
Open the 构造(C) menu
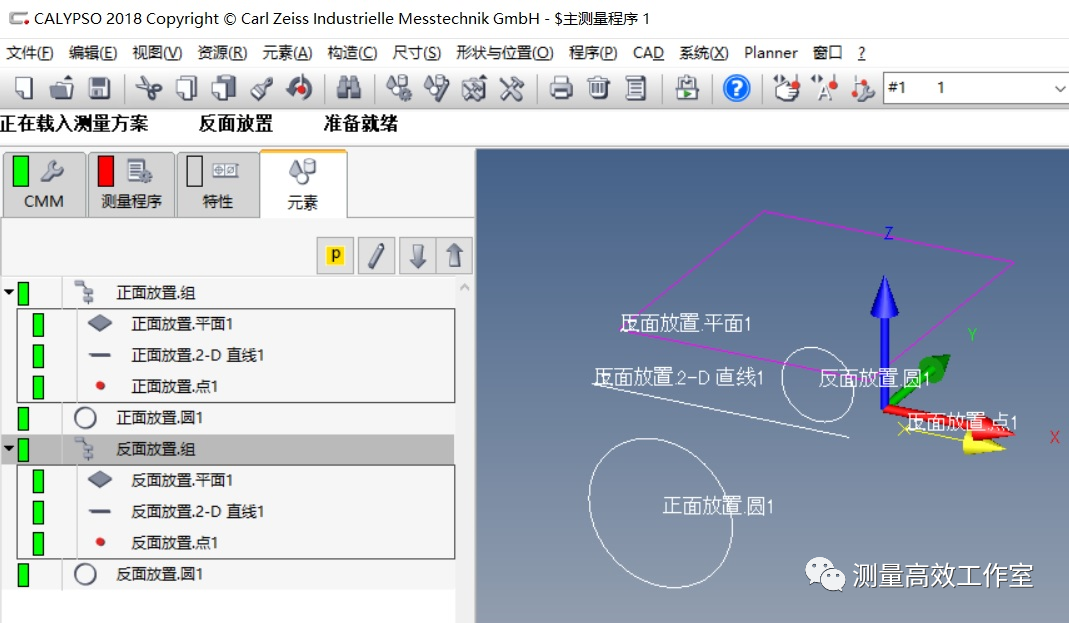tap(352, 53)
